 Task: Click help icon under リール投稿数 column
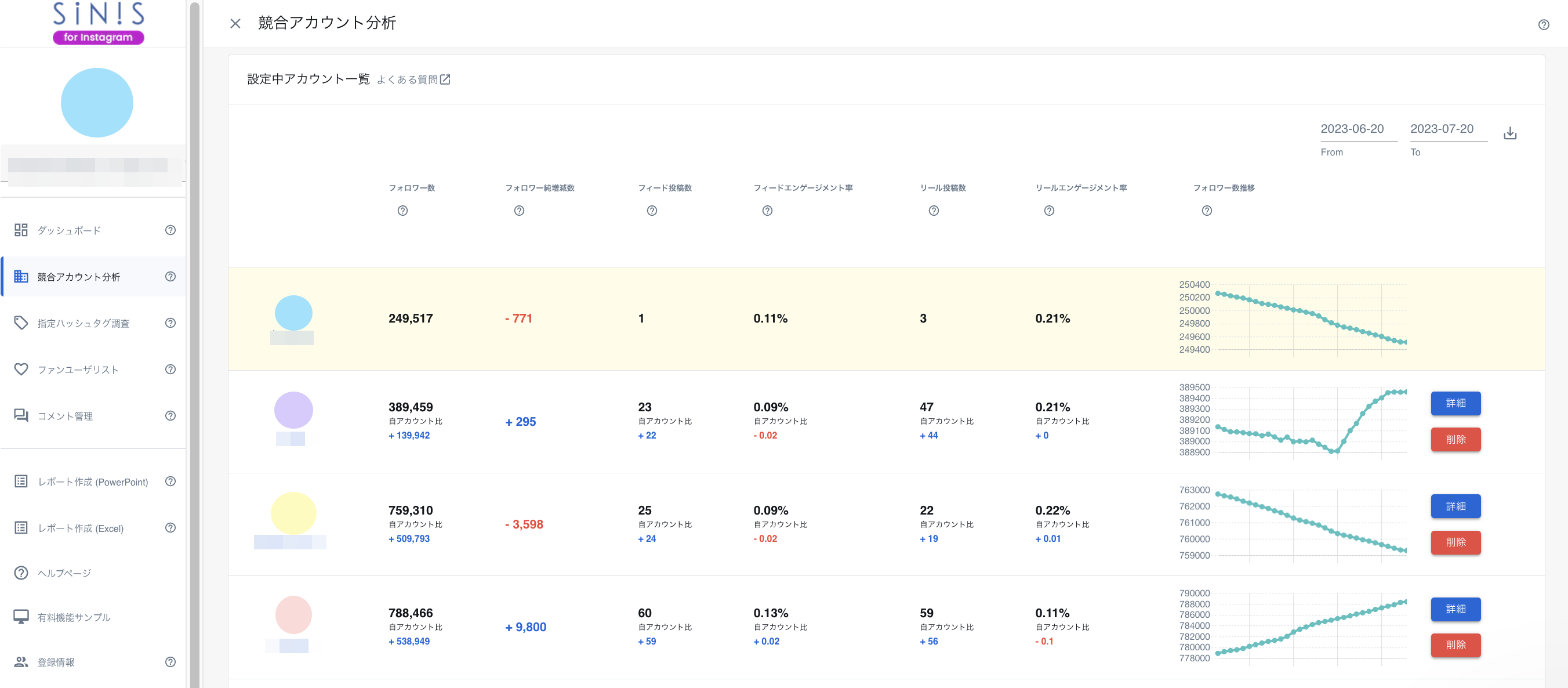(933, 211)
